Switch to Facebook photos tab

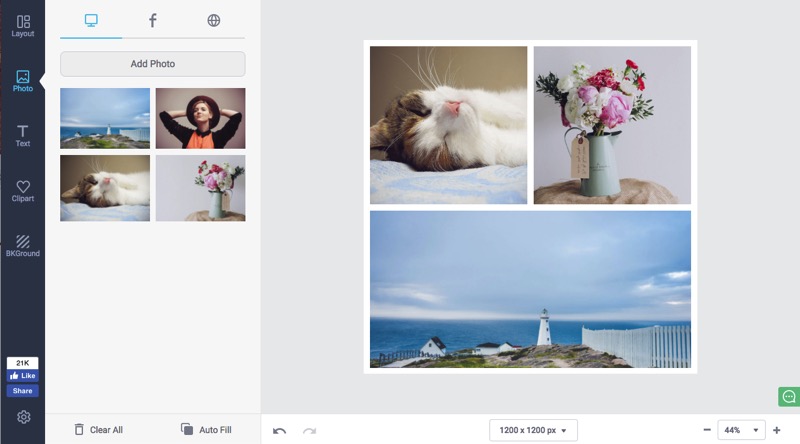pyautogui.click(x=153, y=21)
